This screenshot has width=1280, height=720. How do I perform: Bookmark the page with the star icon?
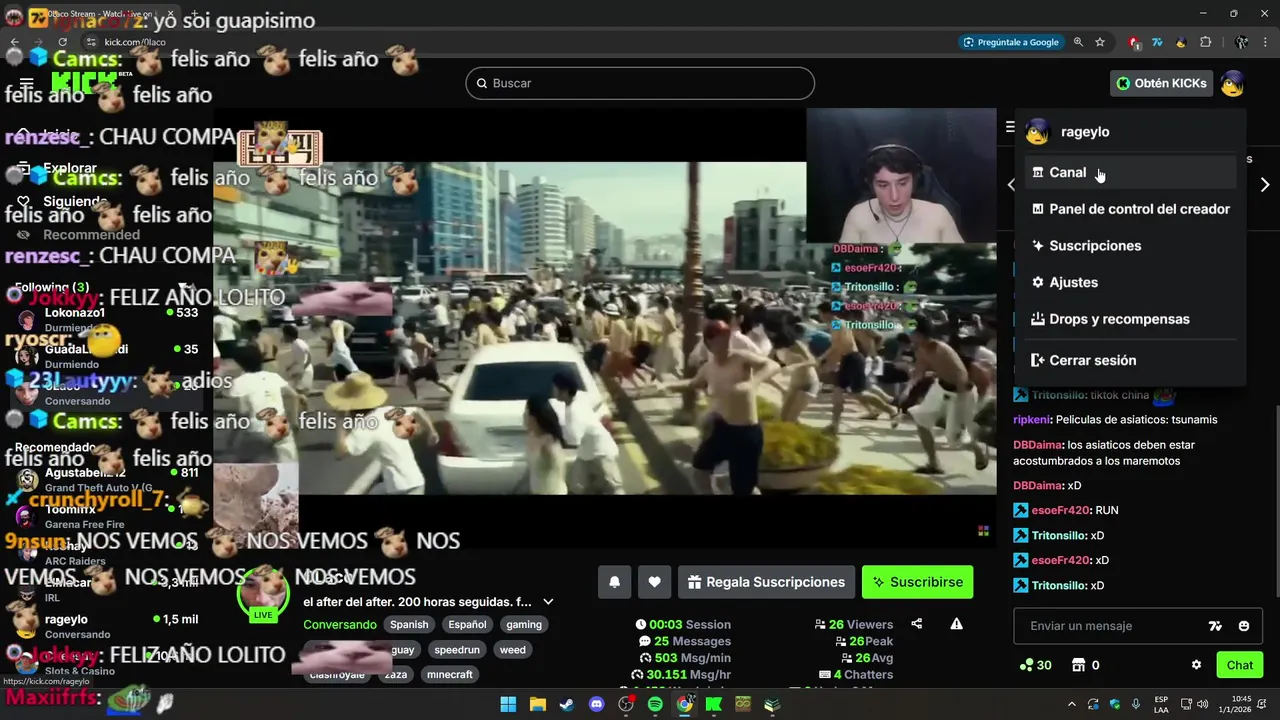(x=1100, y=42)
